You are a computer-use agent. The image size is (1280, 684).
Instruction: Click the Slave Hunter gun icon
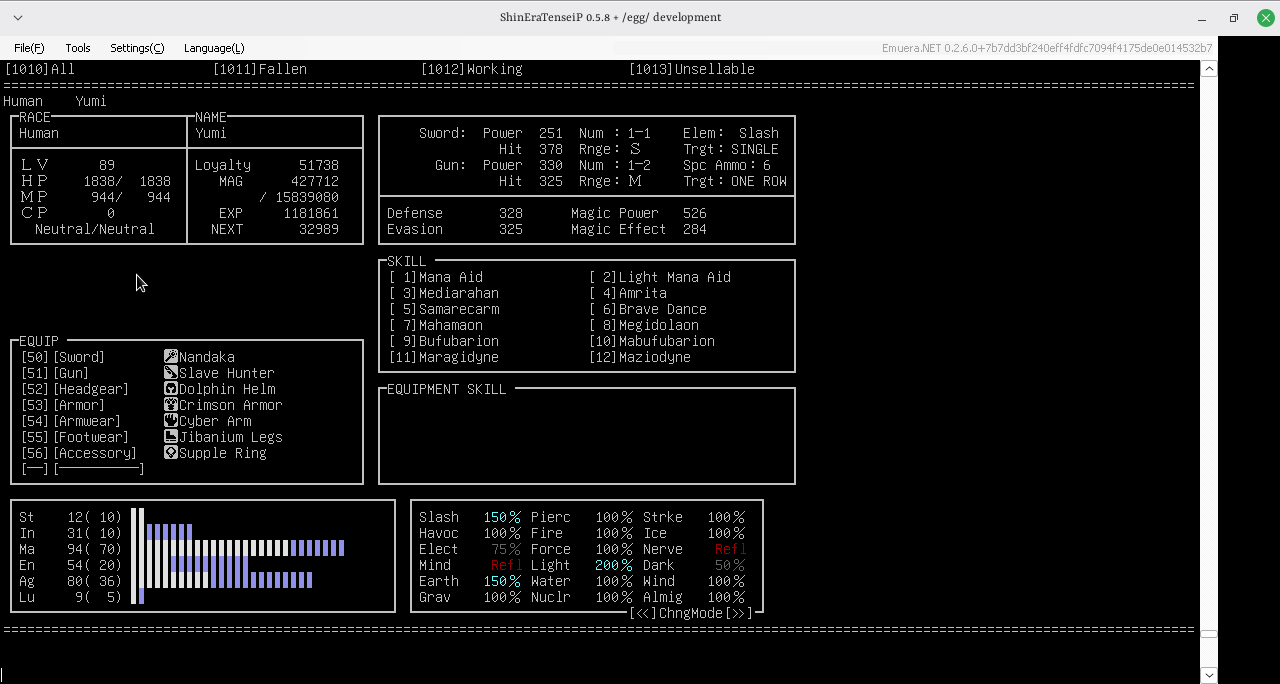click(171, 373)
